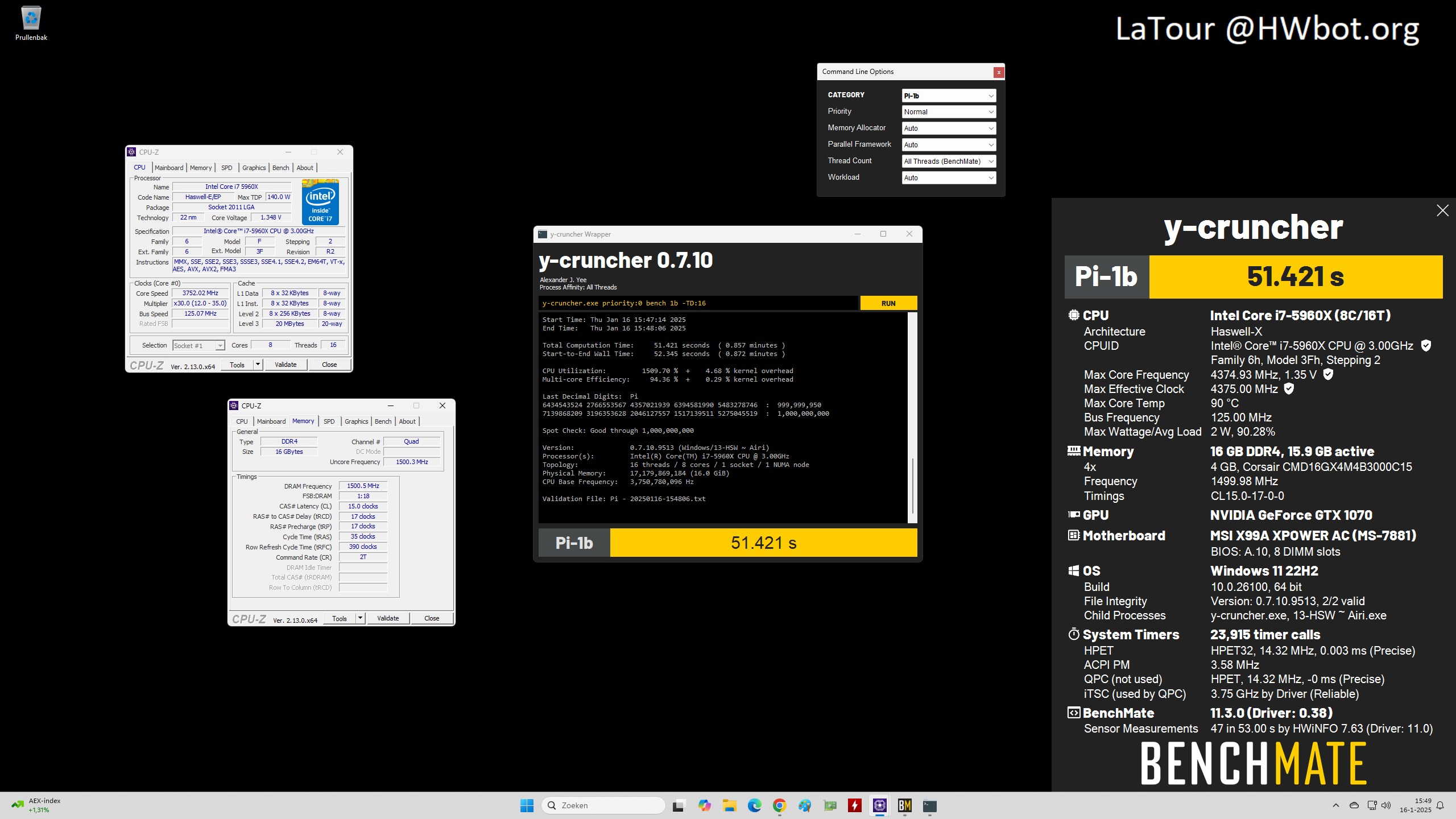1456x819 pixels.
Task: Click the CPUID verified shield icon
Action: 1426,345
